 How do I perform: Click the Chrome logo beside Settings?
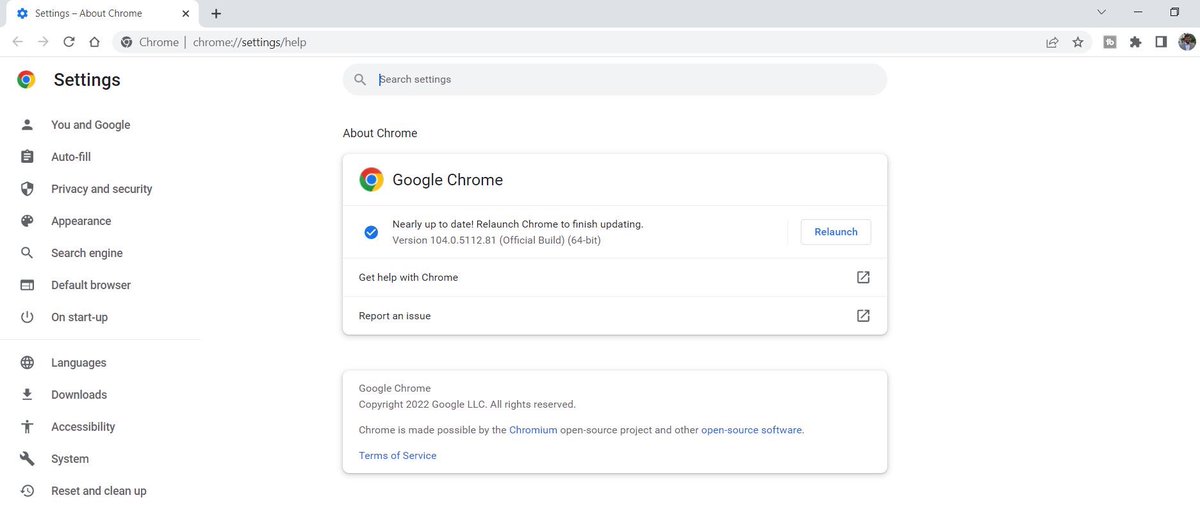pos(27,80)
